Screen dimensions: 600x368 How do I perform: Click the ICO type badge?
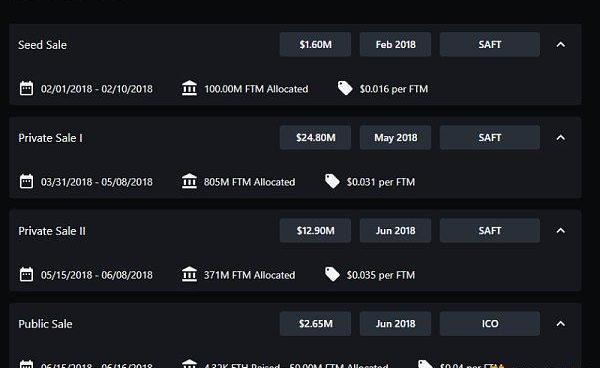[490, 324]
